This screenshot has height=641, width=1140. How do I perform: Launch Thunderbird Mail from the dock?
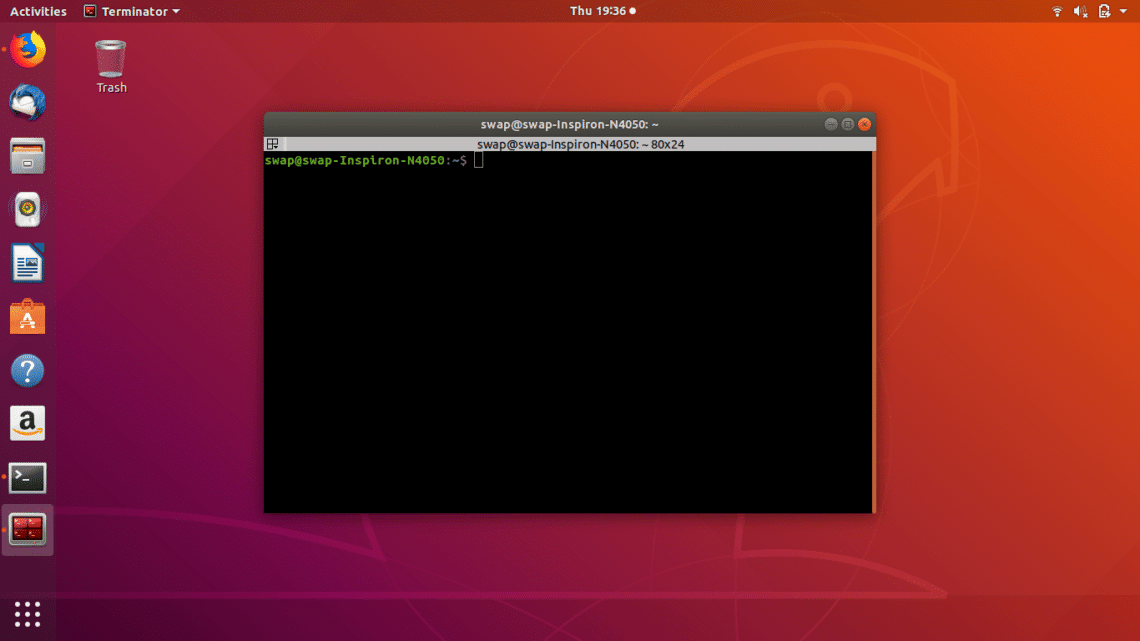28,102
